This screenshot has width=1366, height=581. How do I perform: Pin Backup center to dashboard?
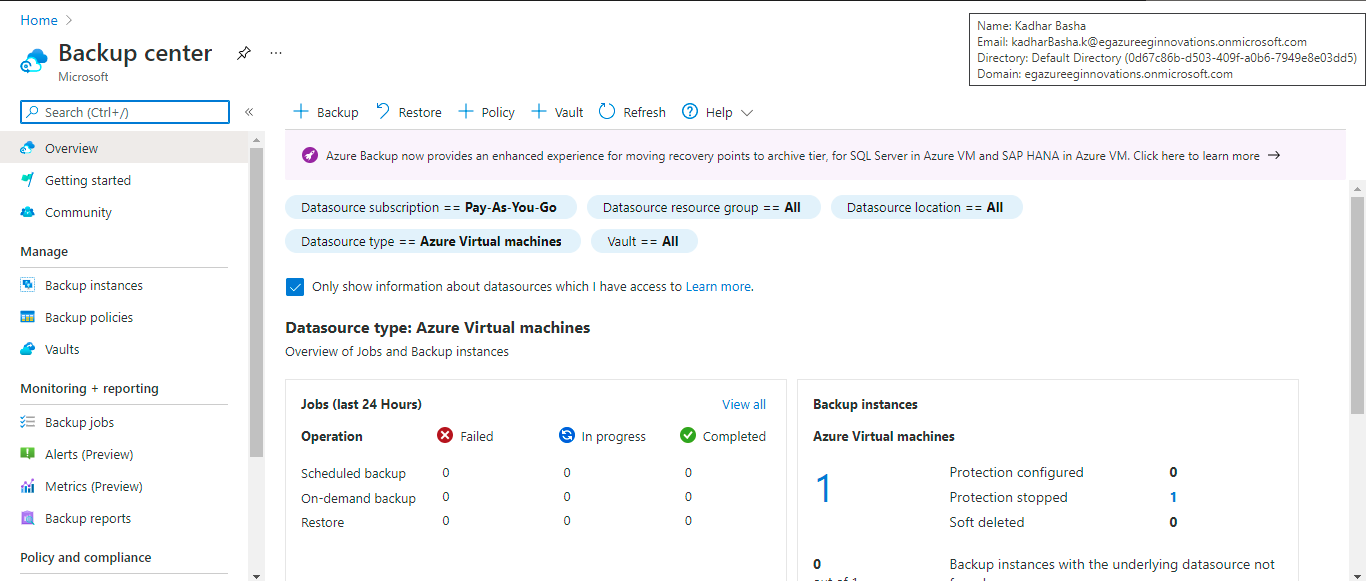pos(244,53)
